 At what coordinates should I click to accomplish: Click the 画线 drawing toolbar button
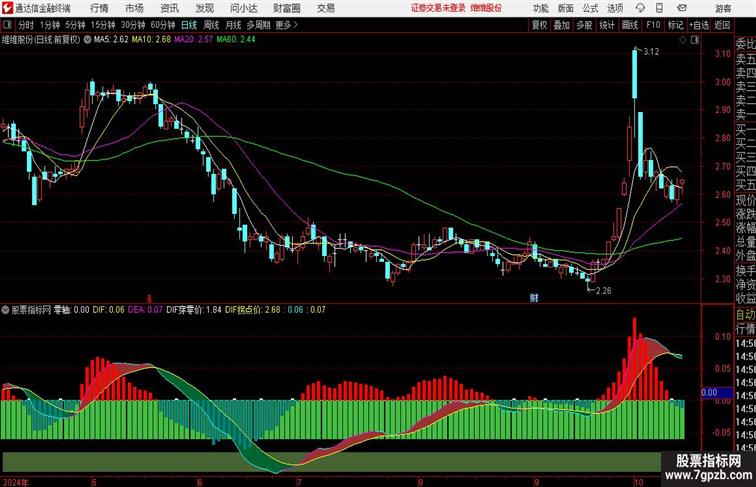pyautogui.click(x=630, y=25)
